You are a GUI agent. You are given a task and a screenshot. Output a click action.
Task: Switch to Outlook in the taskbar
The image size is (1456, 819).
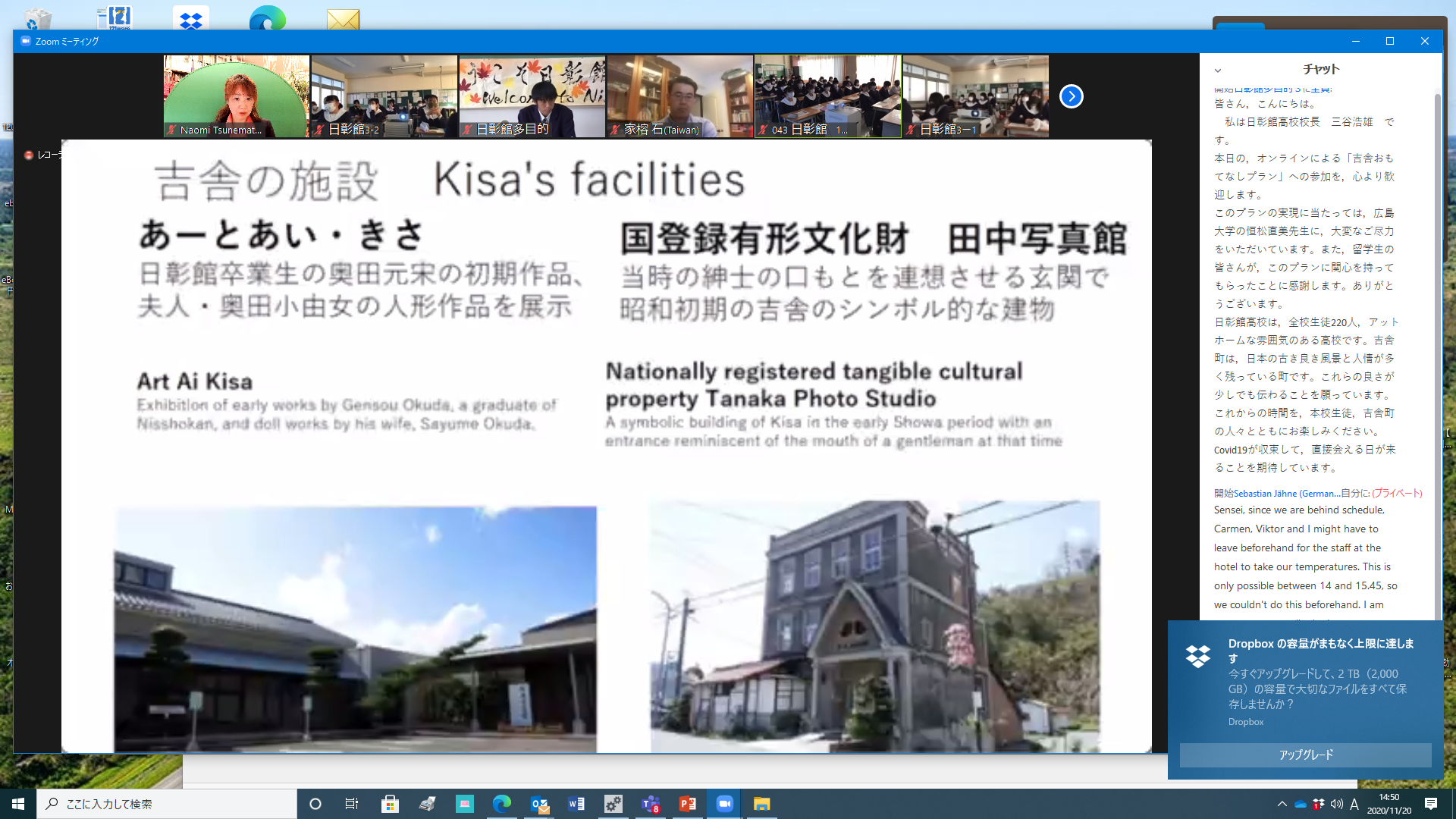point(539,804)
